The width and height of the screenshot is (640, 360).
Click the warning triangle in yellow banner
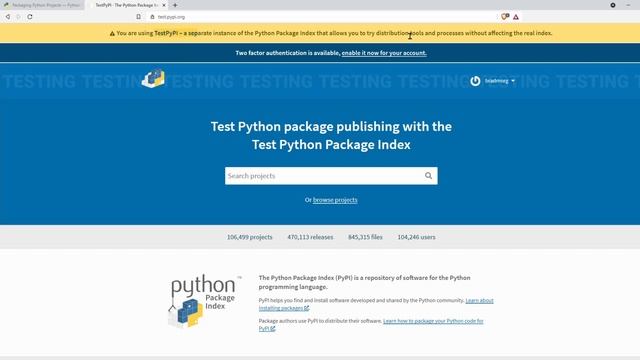click(x=112, y=33)
